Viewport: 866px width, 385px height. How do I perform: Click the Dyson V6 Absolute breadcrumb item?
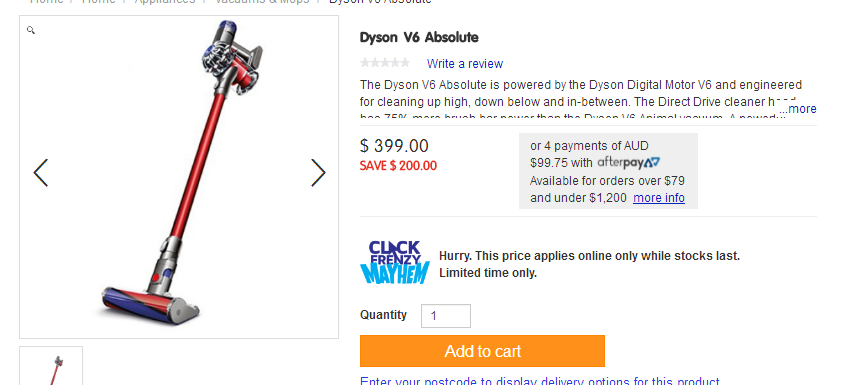[x=380, y=2]
